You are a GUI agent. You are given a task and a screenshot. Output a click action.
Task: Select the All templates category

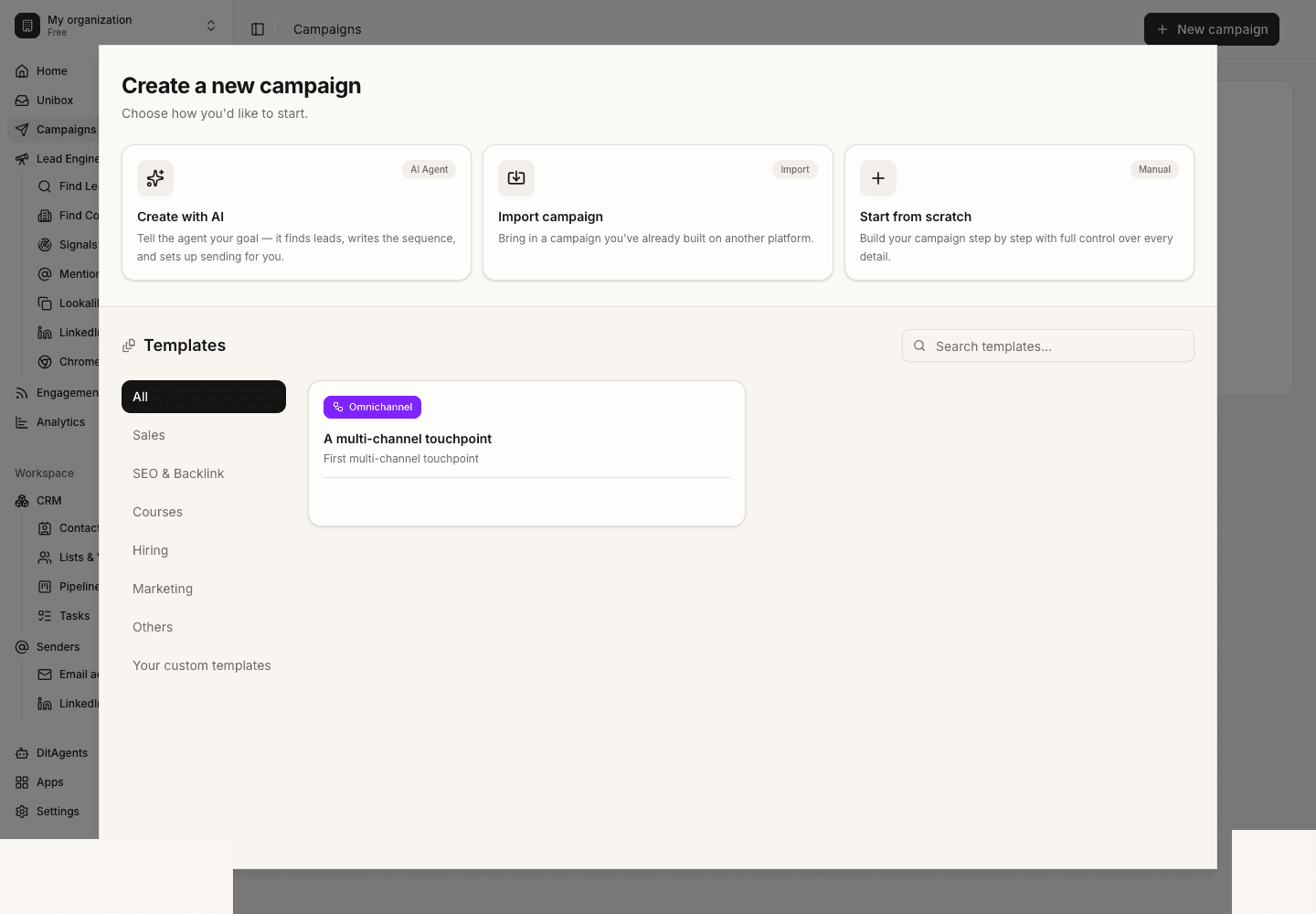[204, 397]
